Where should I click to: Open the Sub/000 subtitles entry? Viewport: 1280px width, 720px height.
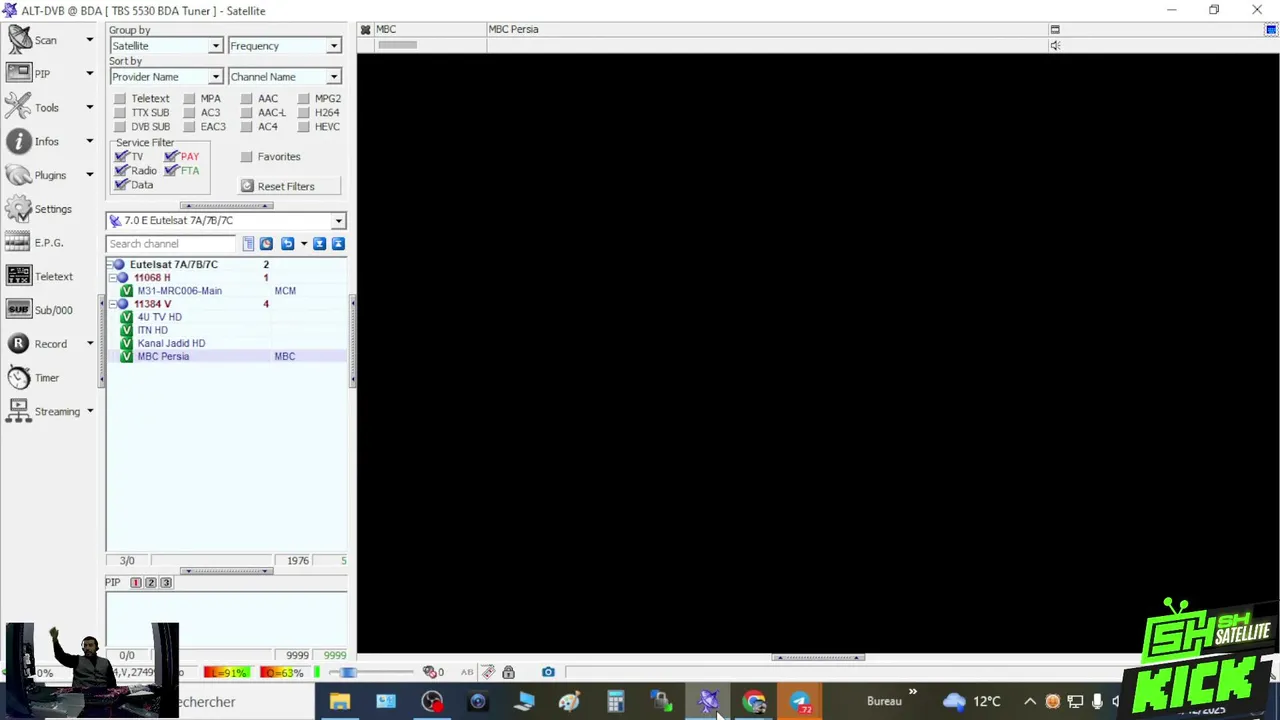pos(38,310)
